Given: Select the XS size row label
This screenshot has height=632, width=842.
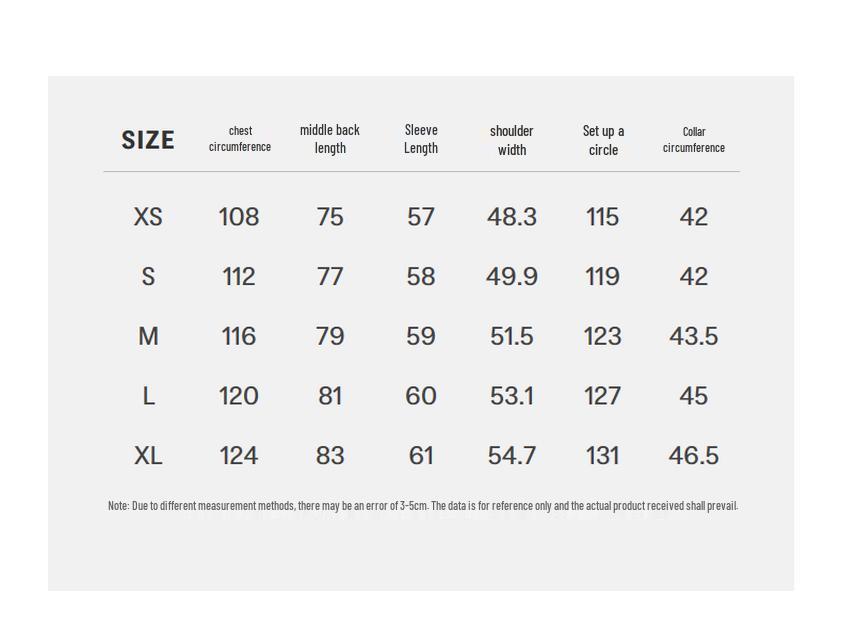Looking at the screenshot, I should tap(148, 217).
